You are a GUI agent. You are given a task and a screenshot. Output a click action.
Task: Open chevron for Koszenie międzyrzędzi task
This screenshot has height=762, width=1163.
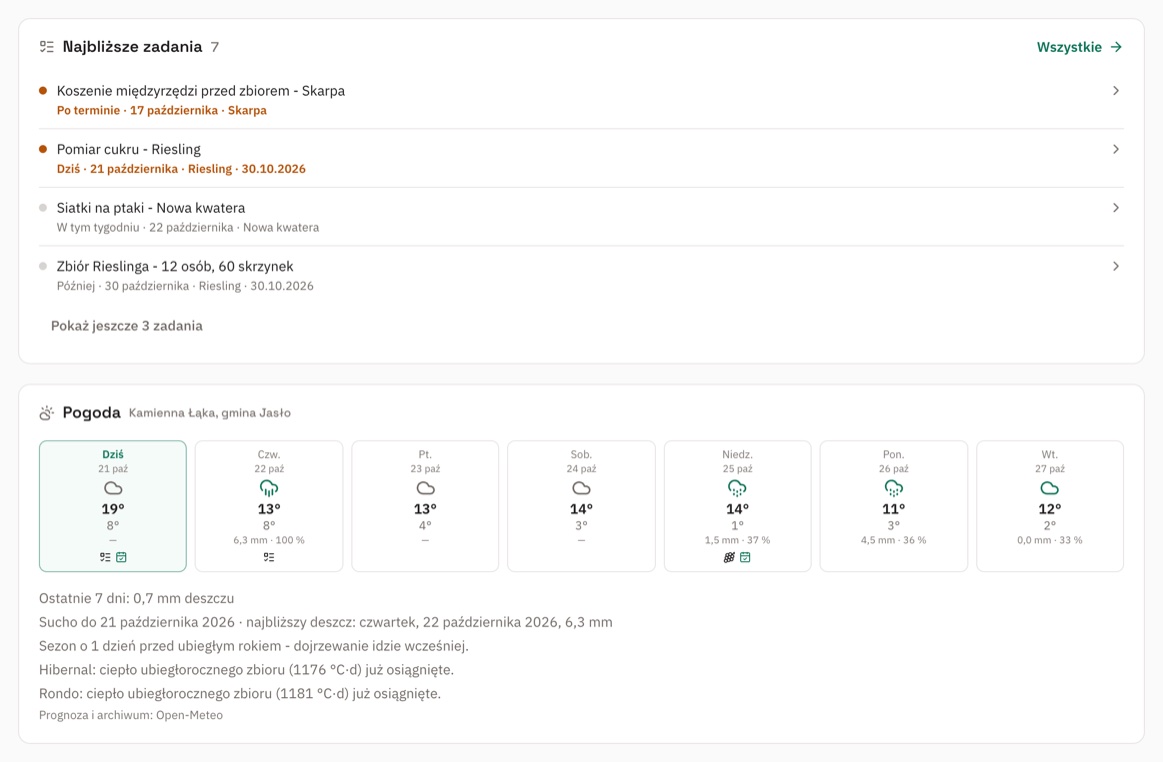point(1116,91)
